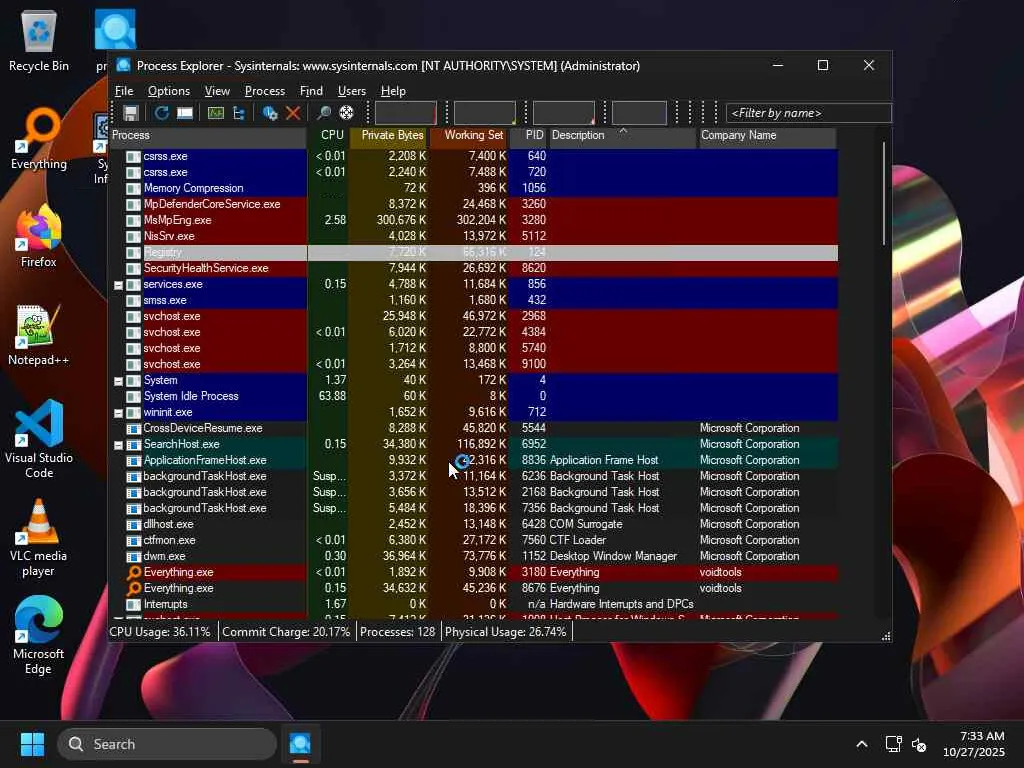Select the Interrupts row

point(473,604)
